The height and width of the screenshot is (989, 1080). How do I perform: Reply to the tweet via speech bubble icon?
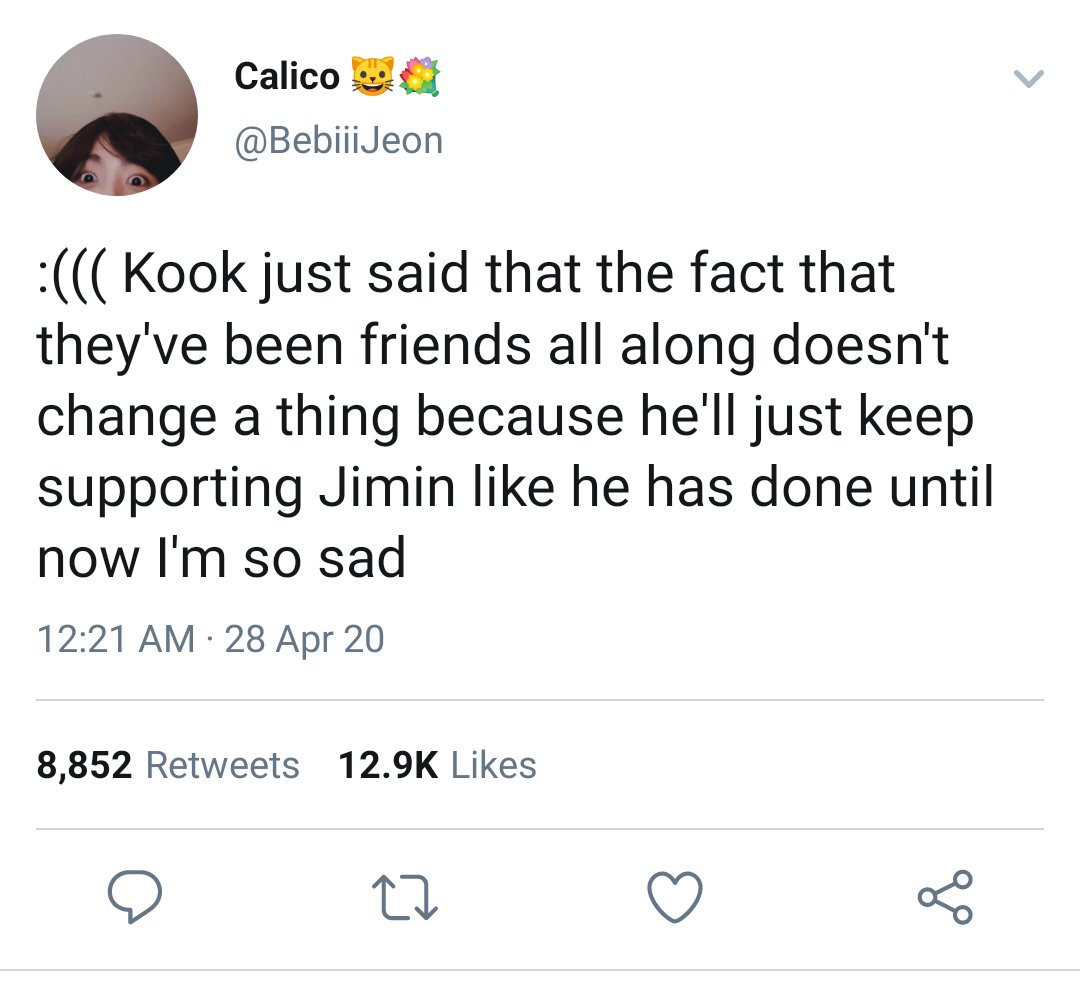[134, 896]
